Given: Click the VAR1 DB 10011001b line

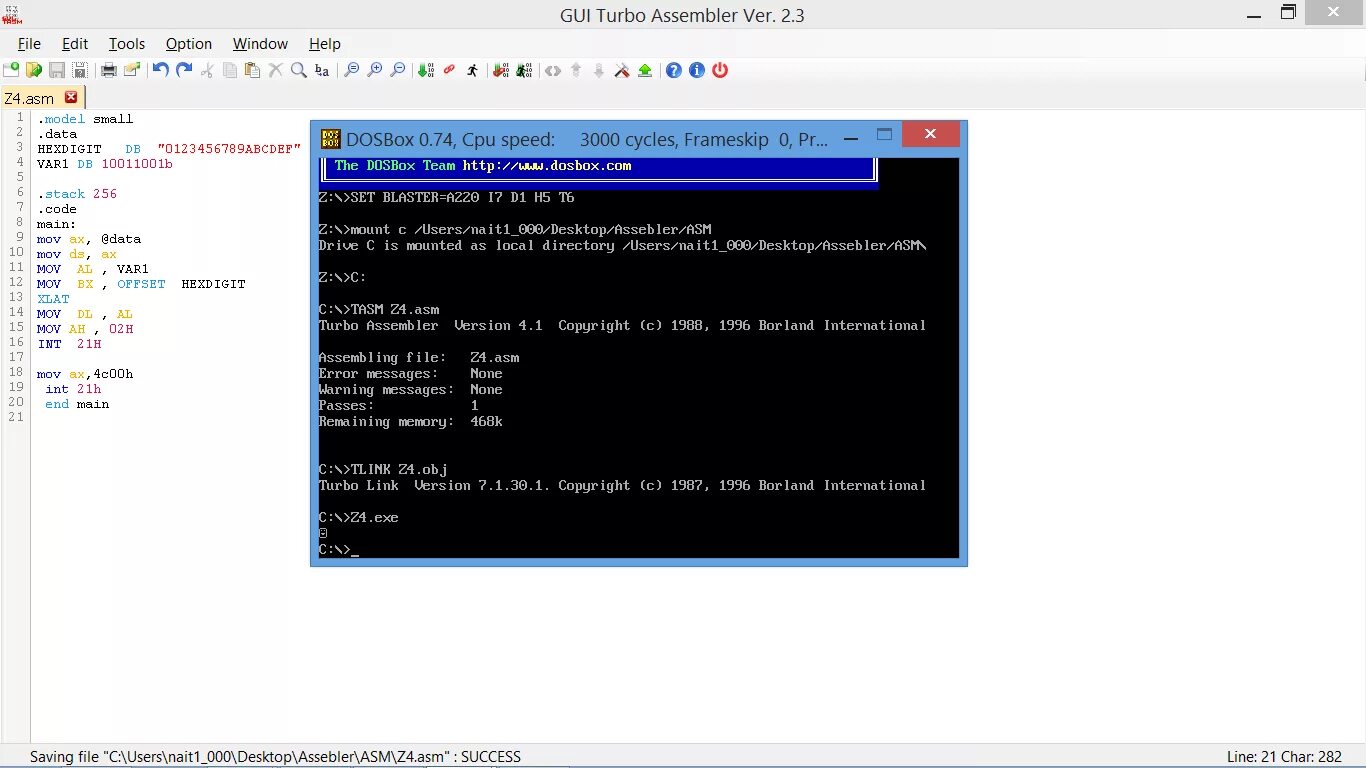Looking at the screenshot, I should [x=105, y=164].
